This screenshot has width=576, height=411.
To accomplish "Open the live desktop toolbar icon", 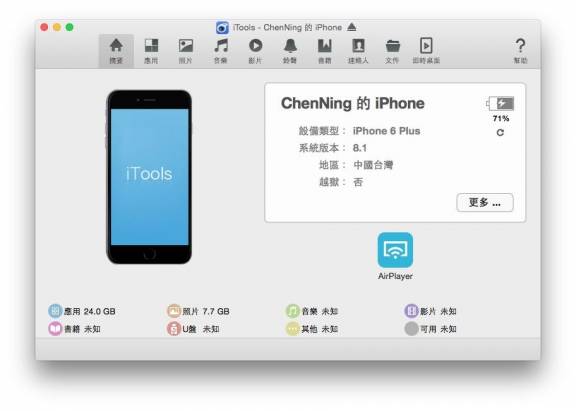I will [x=426, y=51].
